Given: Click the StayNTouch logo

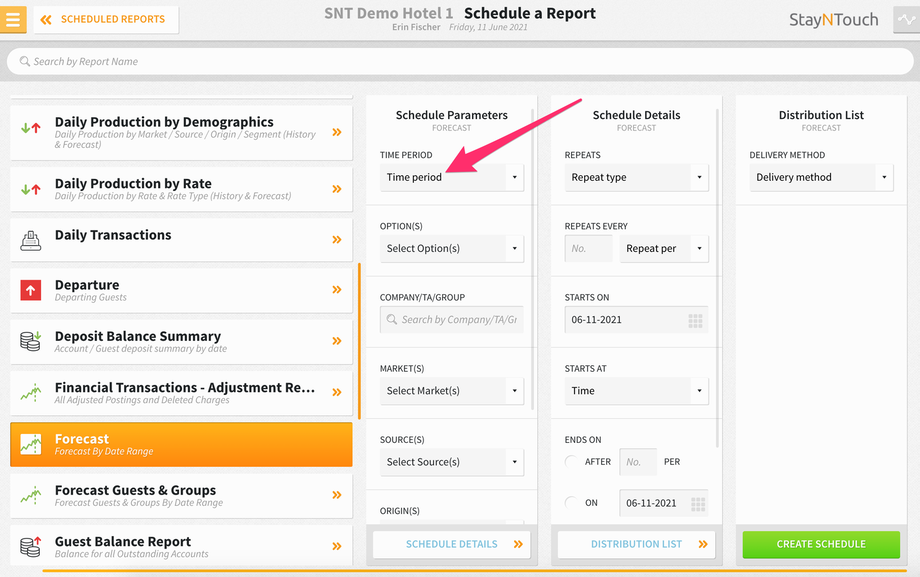Looking at the screenshot, I should click(x=833, y=19).
